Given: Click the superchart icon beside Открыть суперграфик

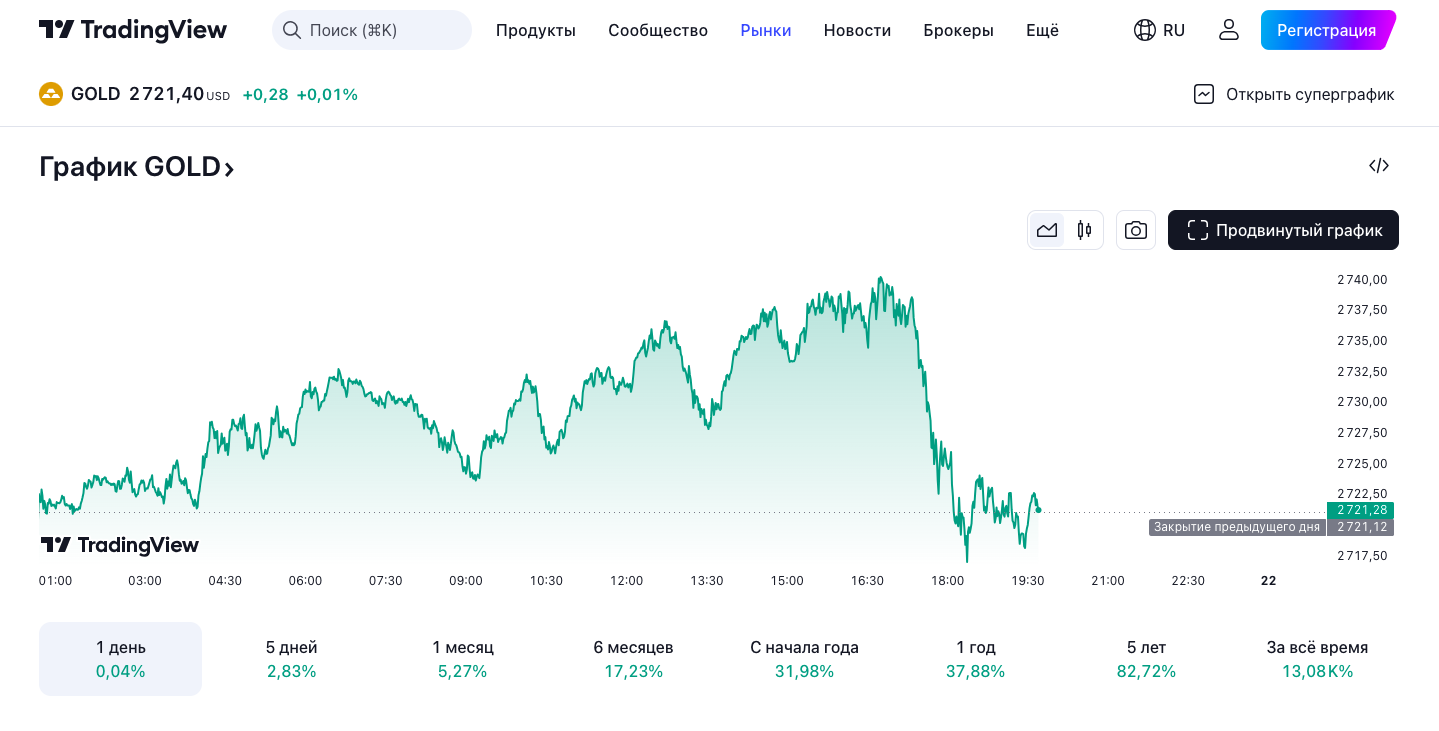Looking at the screenshot, I should click(1204, 94).
